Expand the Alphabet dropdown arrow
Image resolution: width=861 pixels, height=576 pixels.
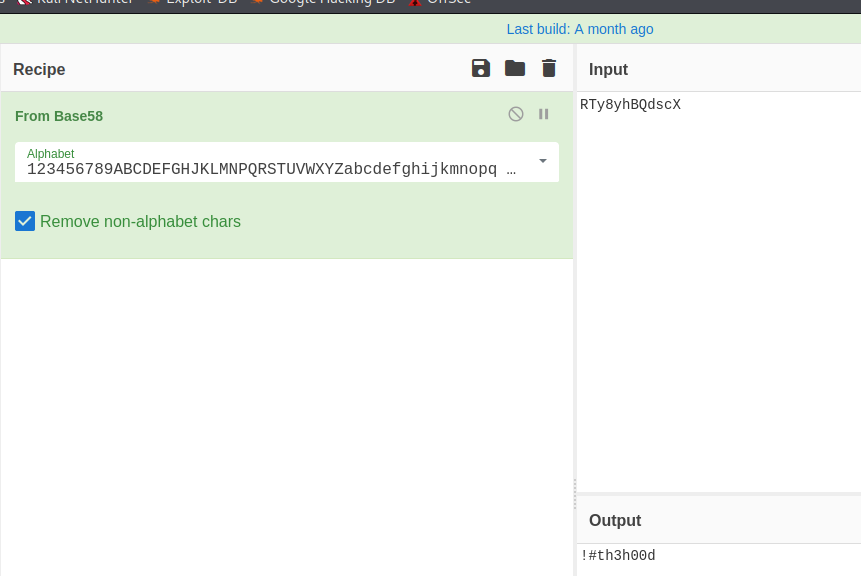coord(543,161)
